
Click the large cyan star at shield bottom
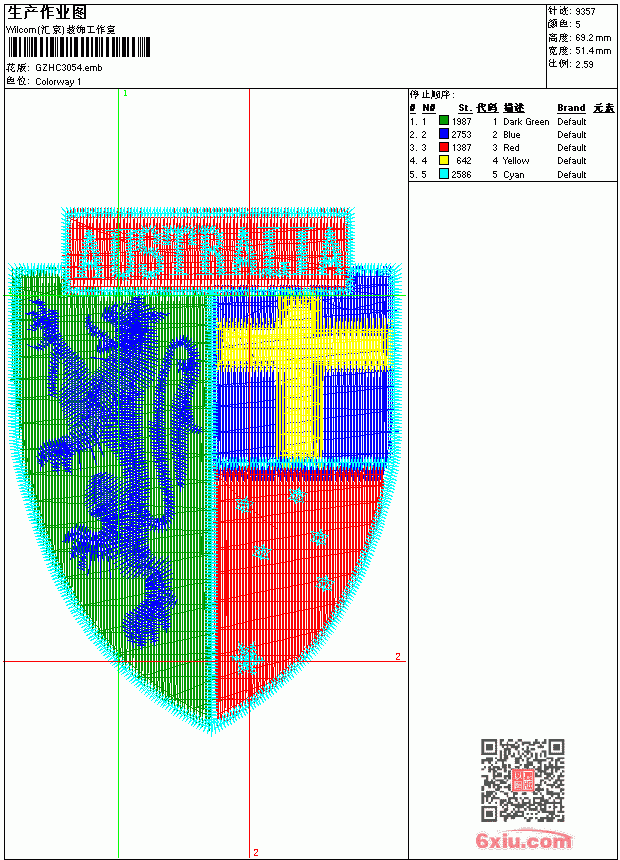246,657
